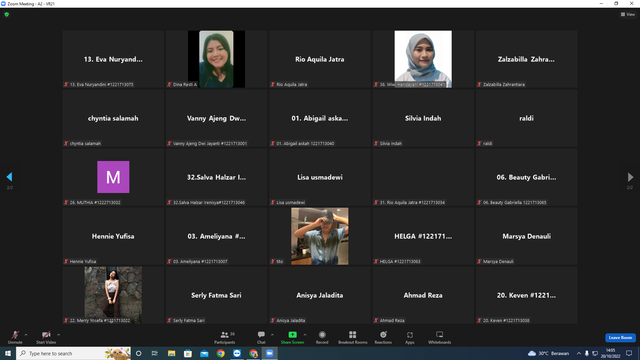
Task: Select the raldi participant tile
Action: (527, 118)
